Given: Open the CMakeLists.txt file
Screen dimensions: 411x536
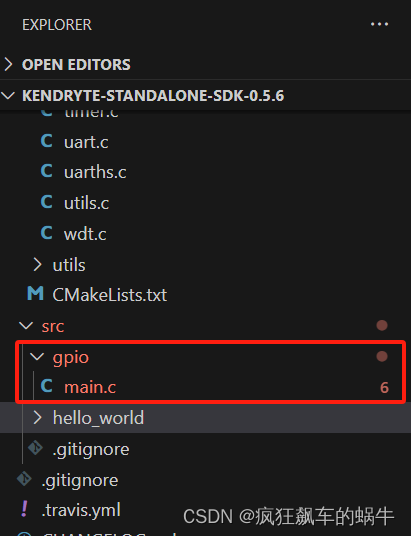Looking at the screenshot, I should pos(109,295).
